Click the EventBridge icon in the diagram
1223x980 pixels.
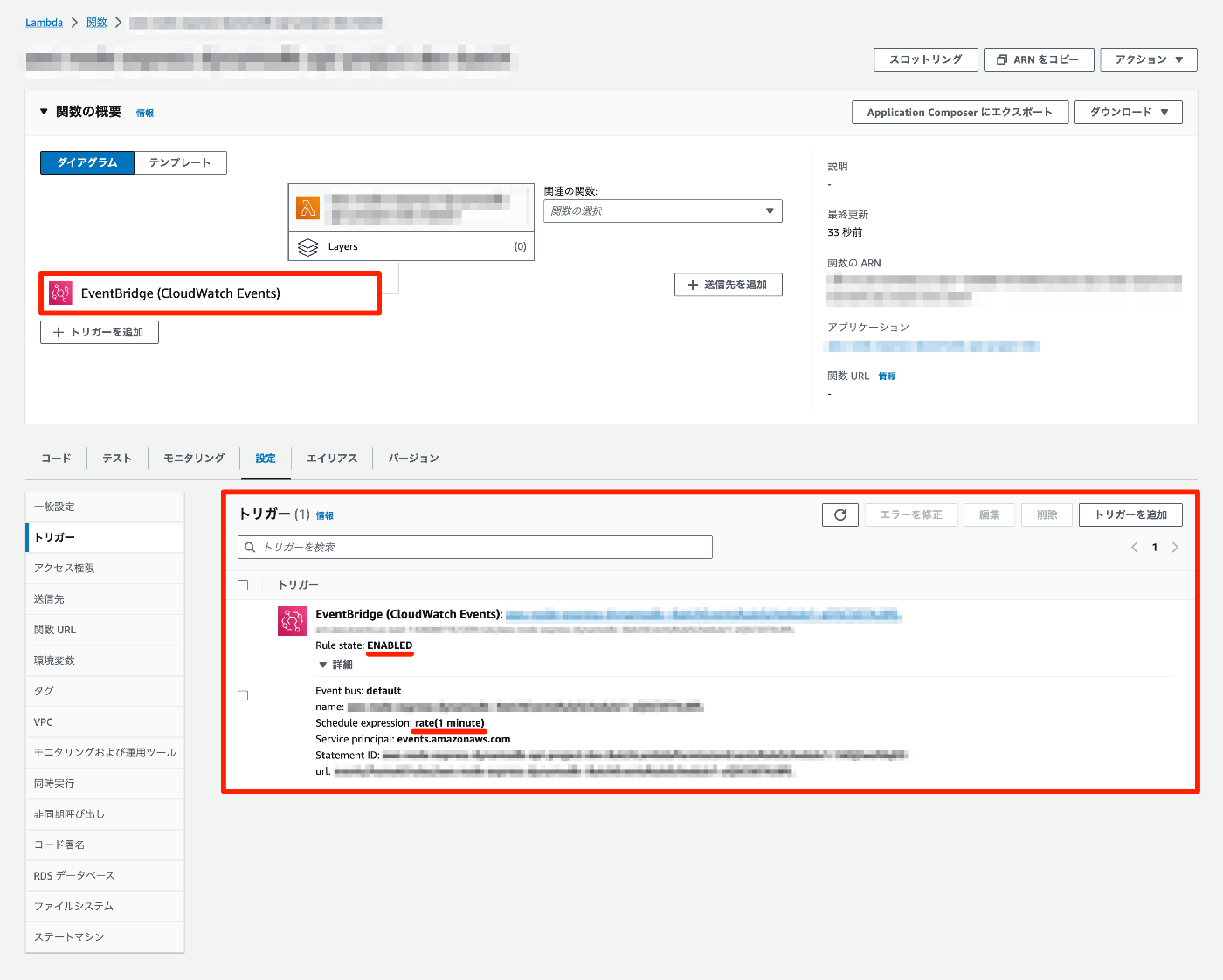60,293
